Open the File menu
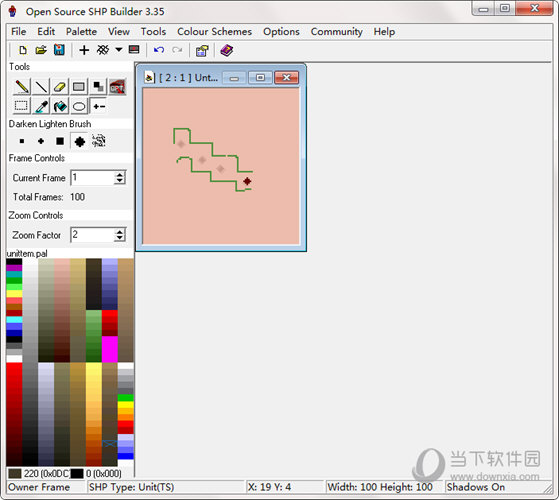The image size is (559, 500). (19, 32)
